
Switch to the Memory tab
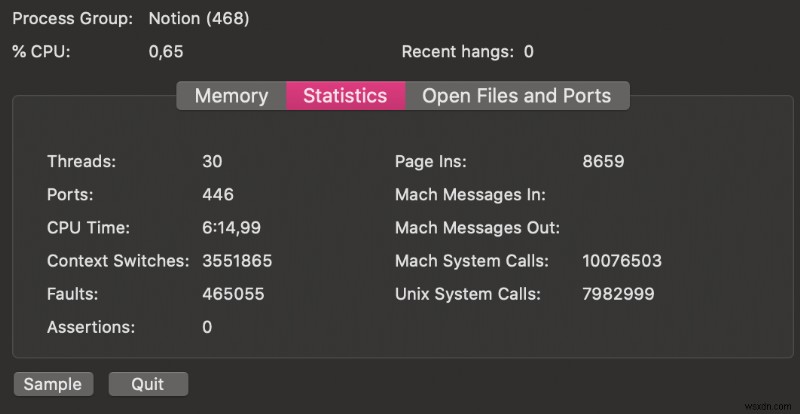[231, 96]
